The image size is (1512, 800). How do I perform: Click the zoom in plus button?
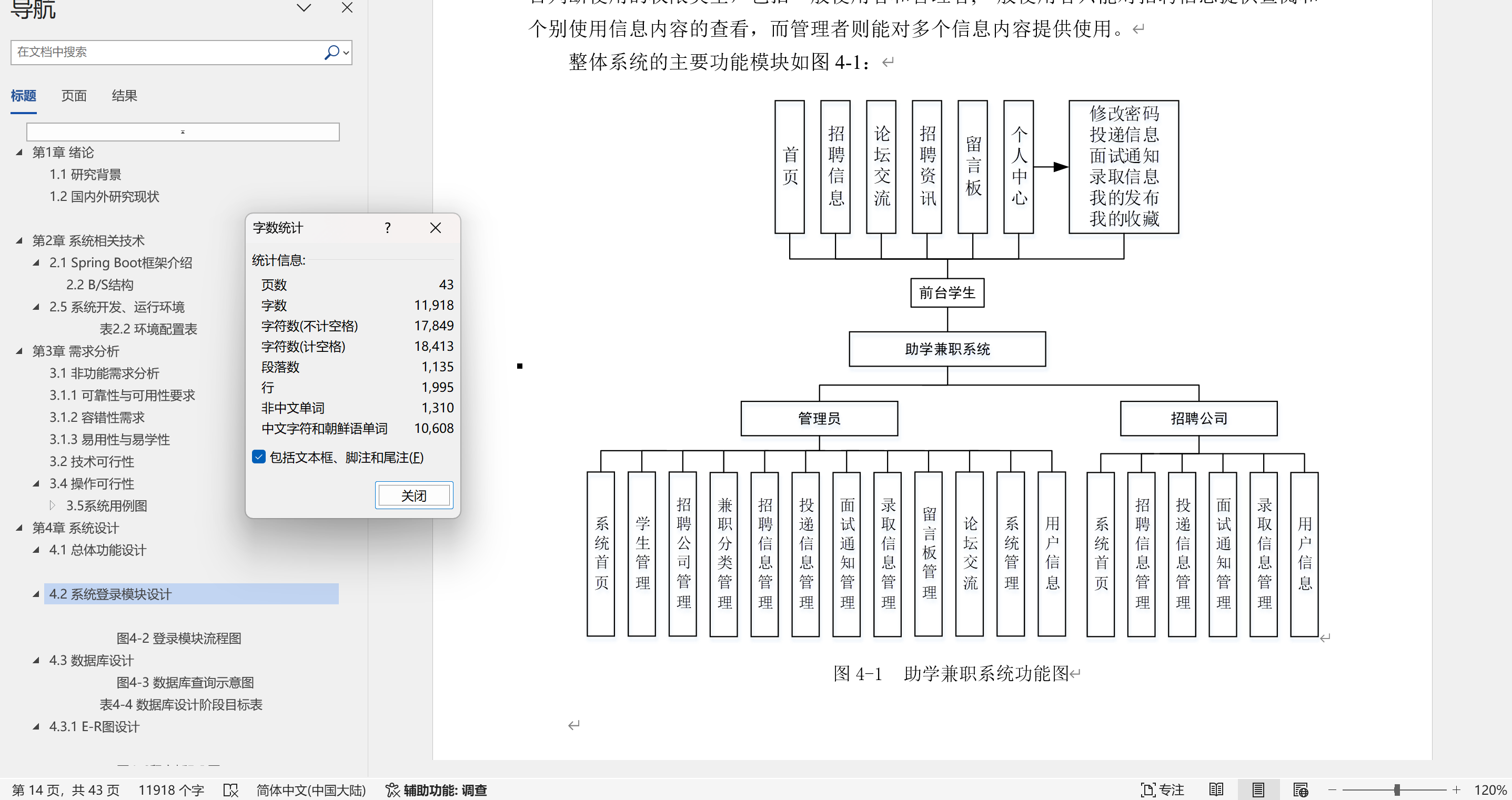coord(1456,790)
